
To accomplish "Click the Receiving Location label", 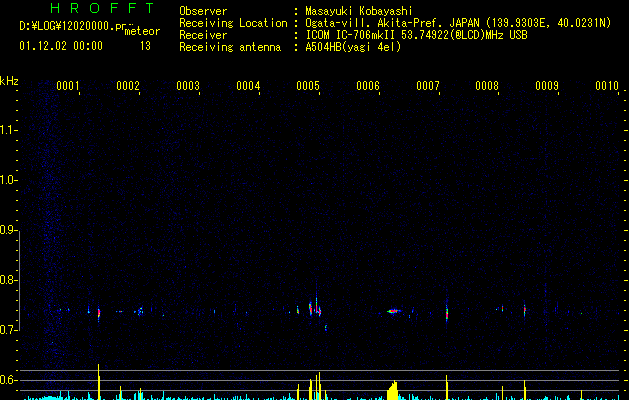I will click(233, 23).
